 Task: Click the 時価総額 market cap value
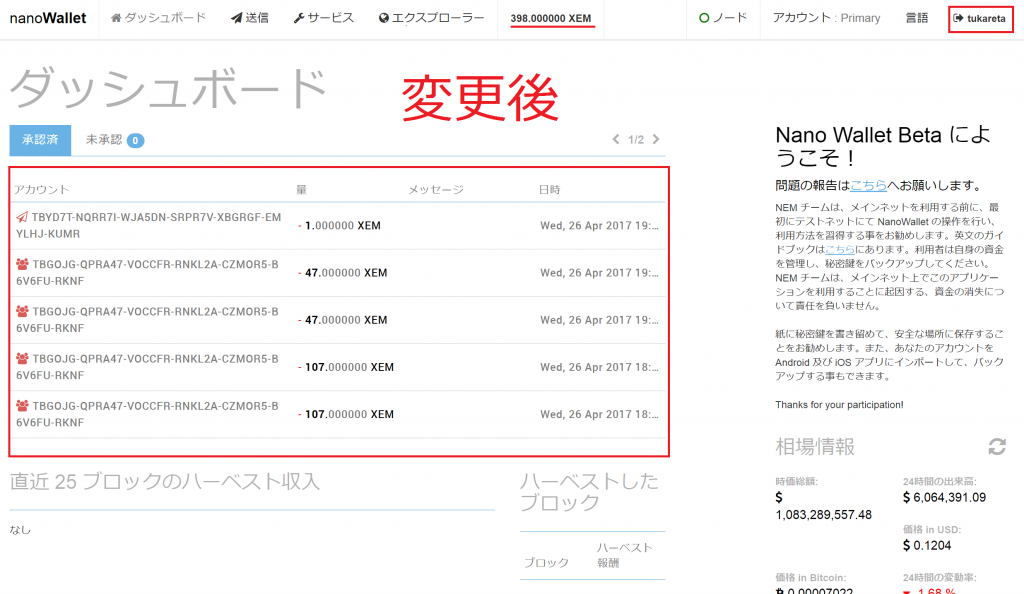[823, 506]
